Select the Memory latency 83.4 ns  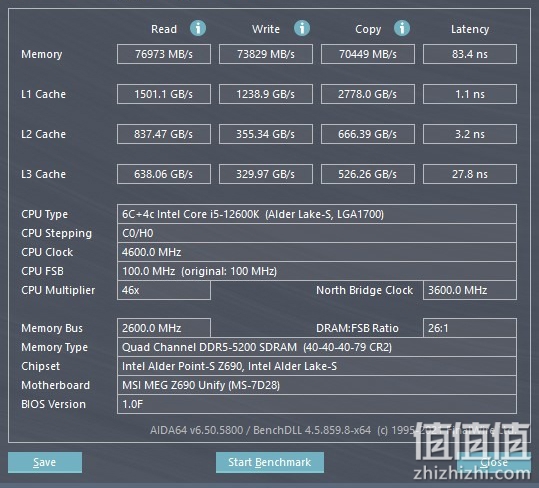[470, 54]
